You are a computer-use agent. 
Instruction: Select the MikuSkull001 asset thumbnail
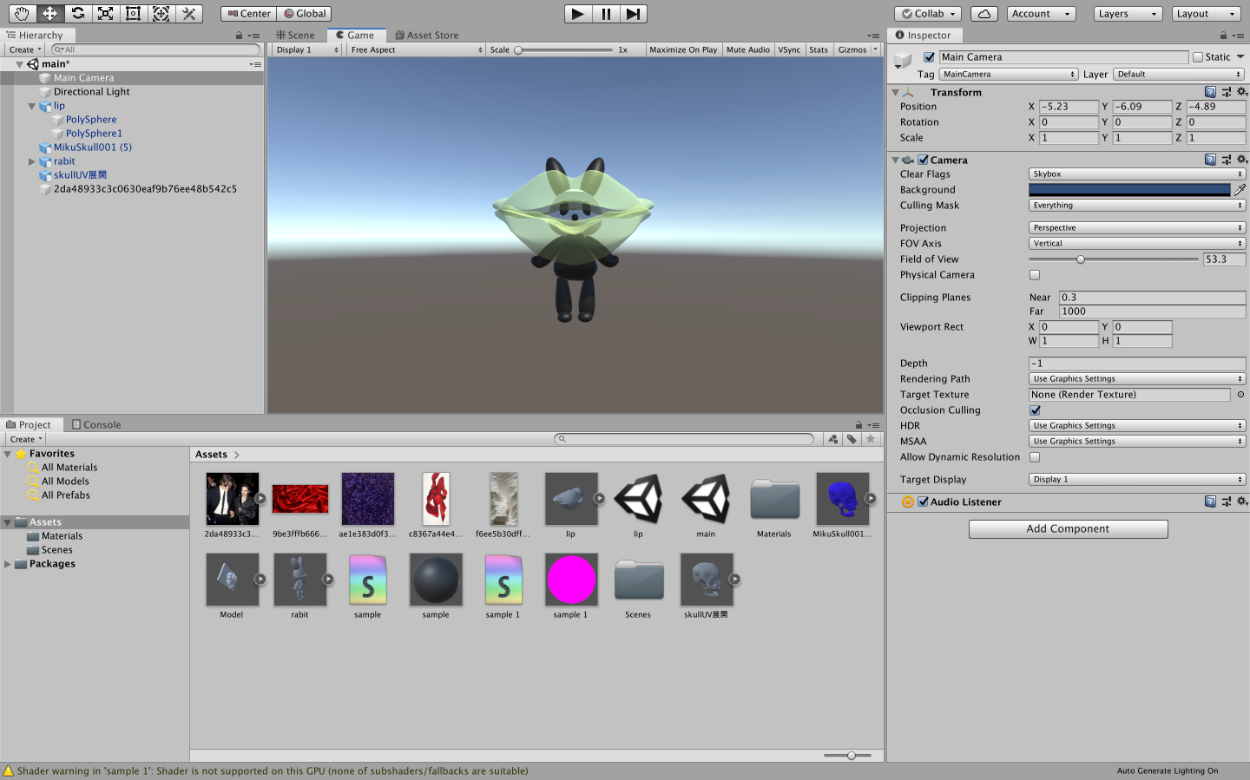click(x=842, y=499)
